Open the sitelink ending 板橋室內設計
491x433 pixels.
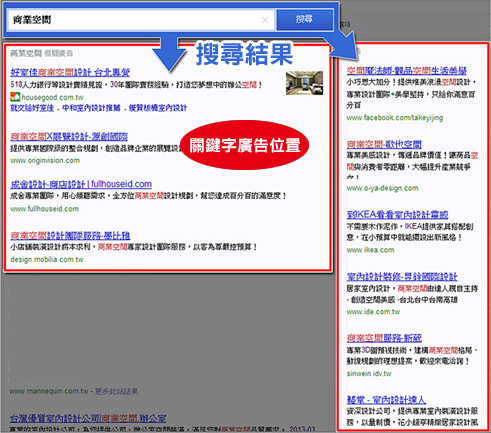(x=158, y=108)
